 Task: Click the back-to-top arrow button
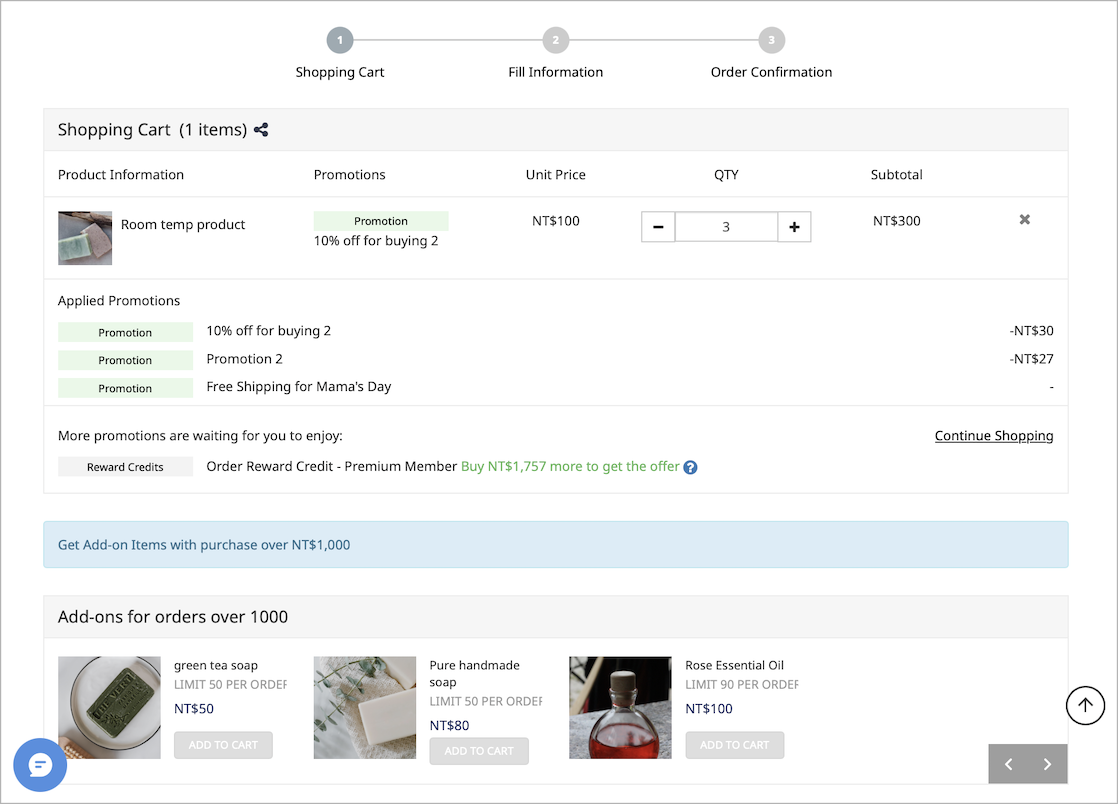pos(1085,705)
